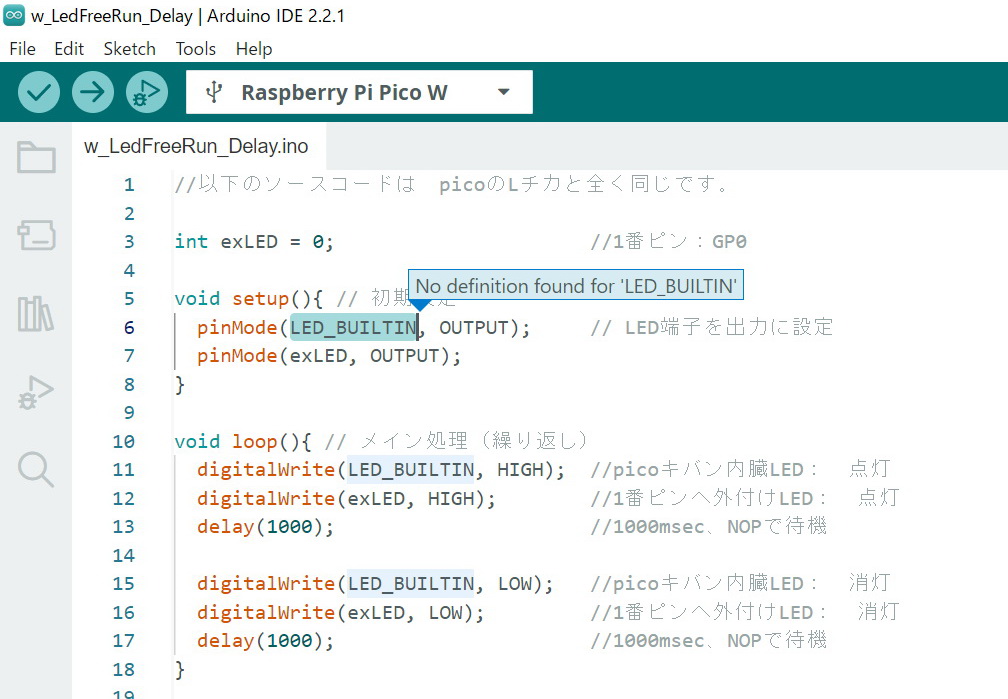Click 'int exLED = 0;' declaration
Image resolution: width=1008 pixels, height=699 pixels.
pos(254,242)
